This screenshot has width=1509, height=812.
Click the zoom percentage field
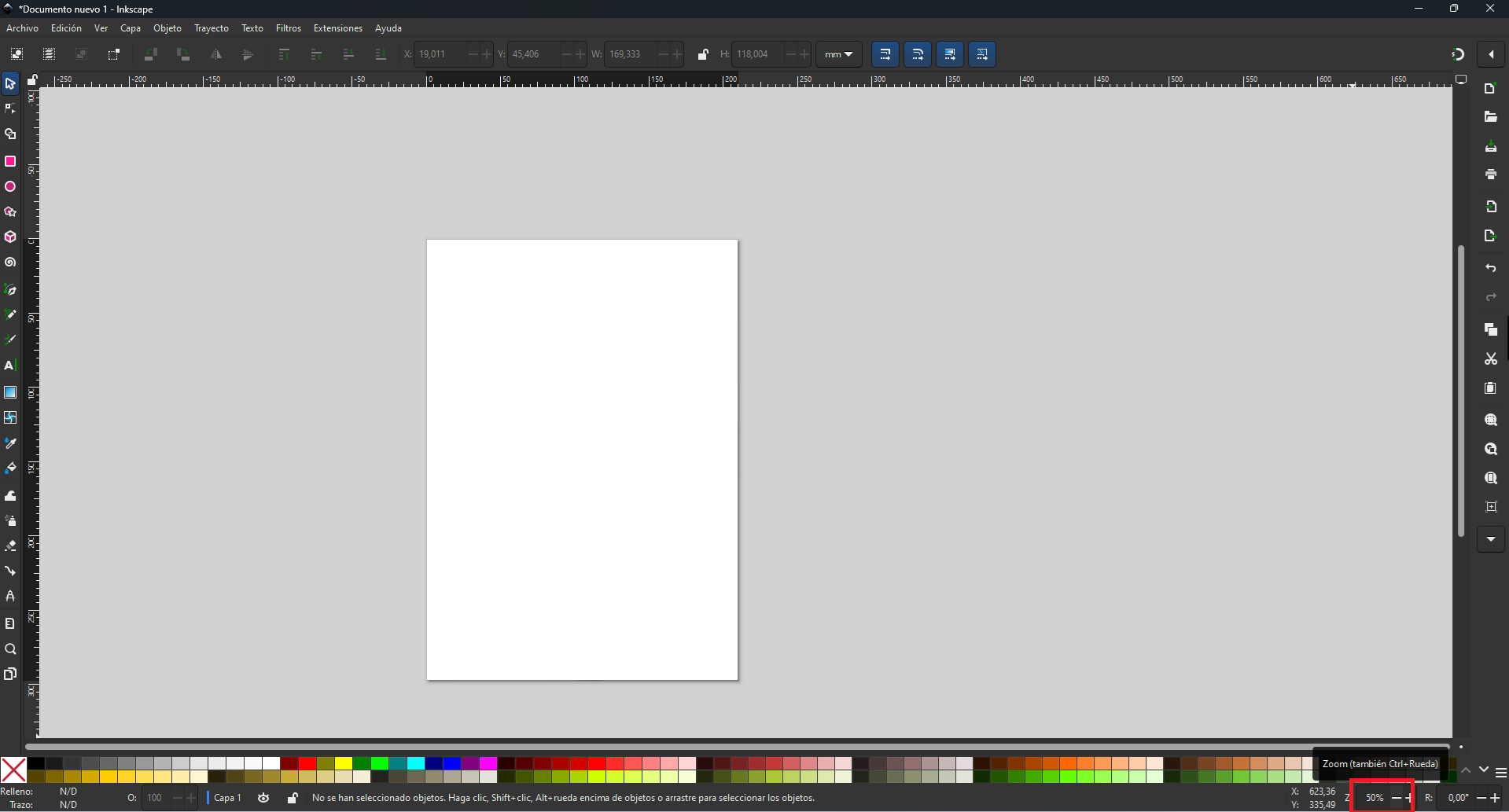tap(1375, 798)
